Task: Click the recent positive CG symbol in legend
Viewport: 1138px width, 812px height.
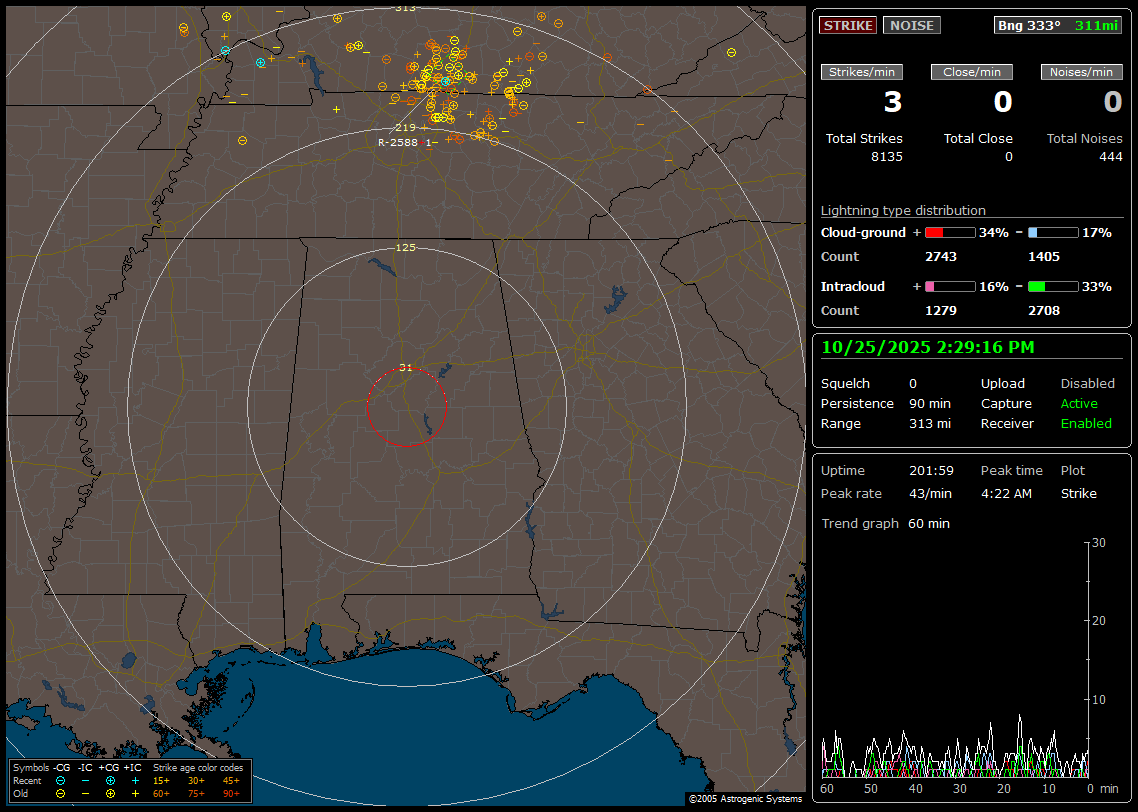Action: 110,780
